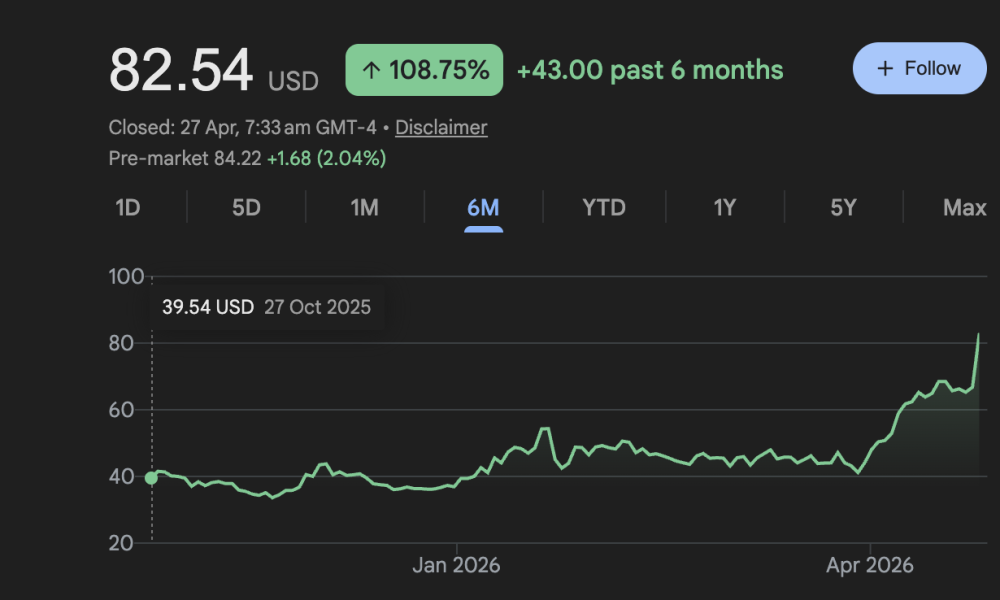Click the 39.54 USD tooltip
Image resolution: width=1000 pixels, height=600 pixels.
click(x=267, y=307)
